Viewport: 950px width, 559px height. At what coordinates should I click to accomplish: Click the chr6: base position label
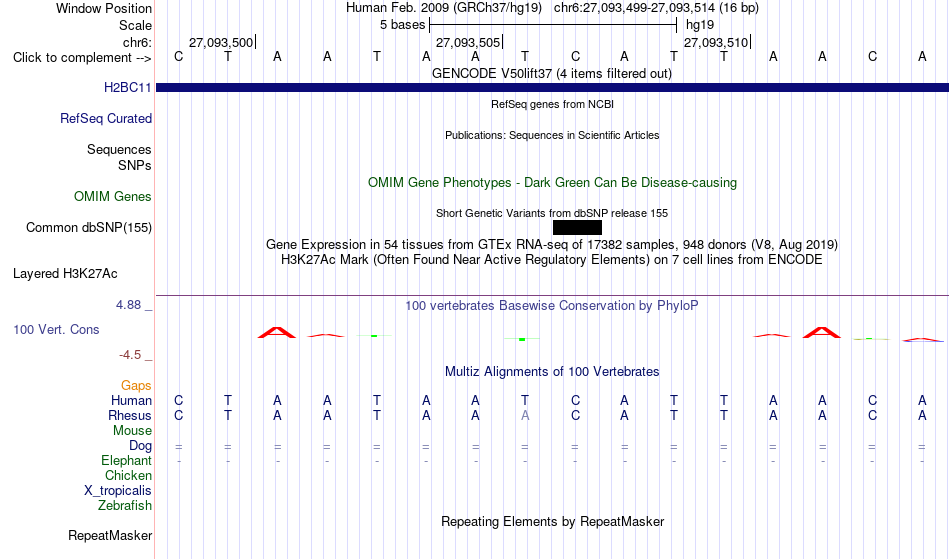[138, 42]
